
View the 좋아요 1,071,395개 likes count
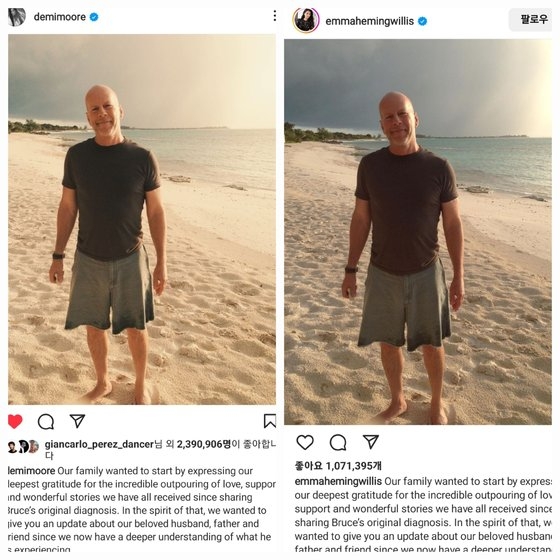[338, 466]
